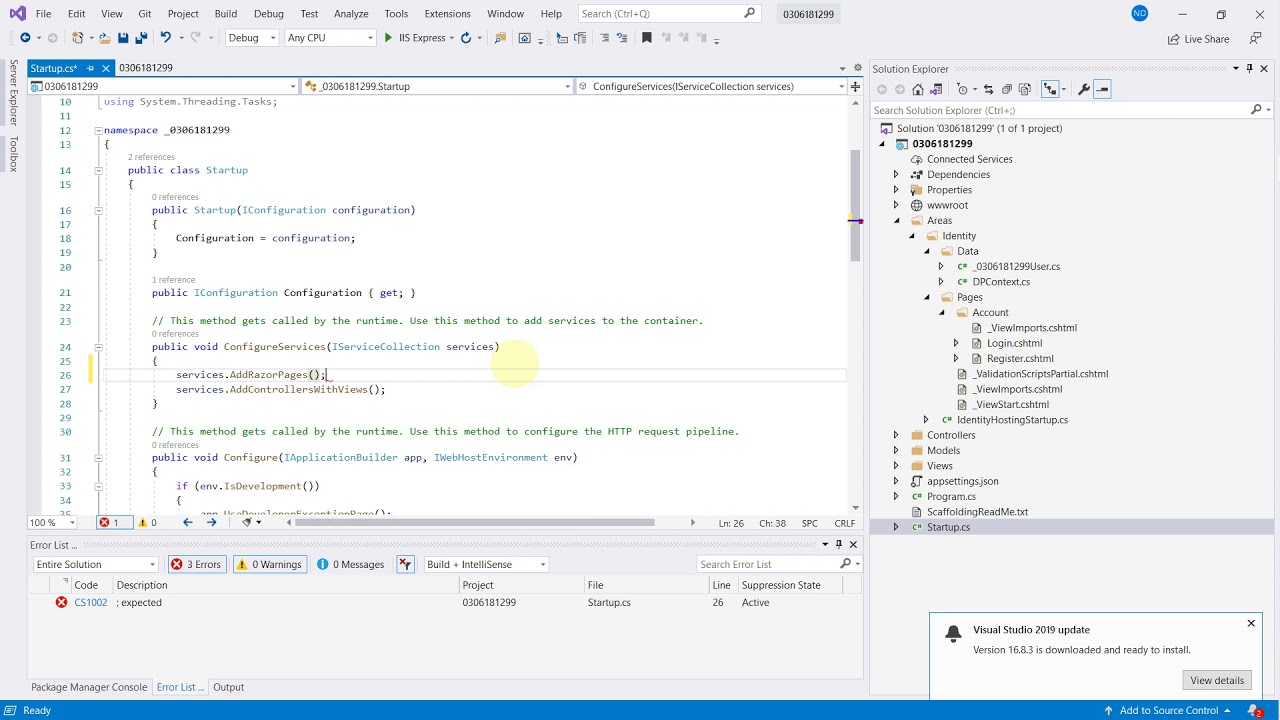
Task: Open the Extensions menu
Action: (447, 13)
